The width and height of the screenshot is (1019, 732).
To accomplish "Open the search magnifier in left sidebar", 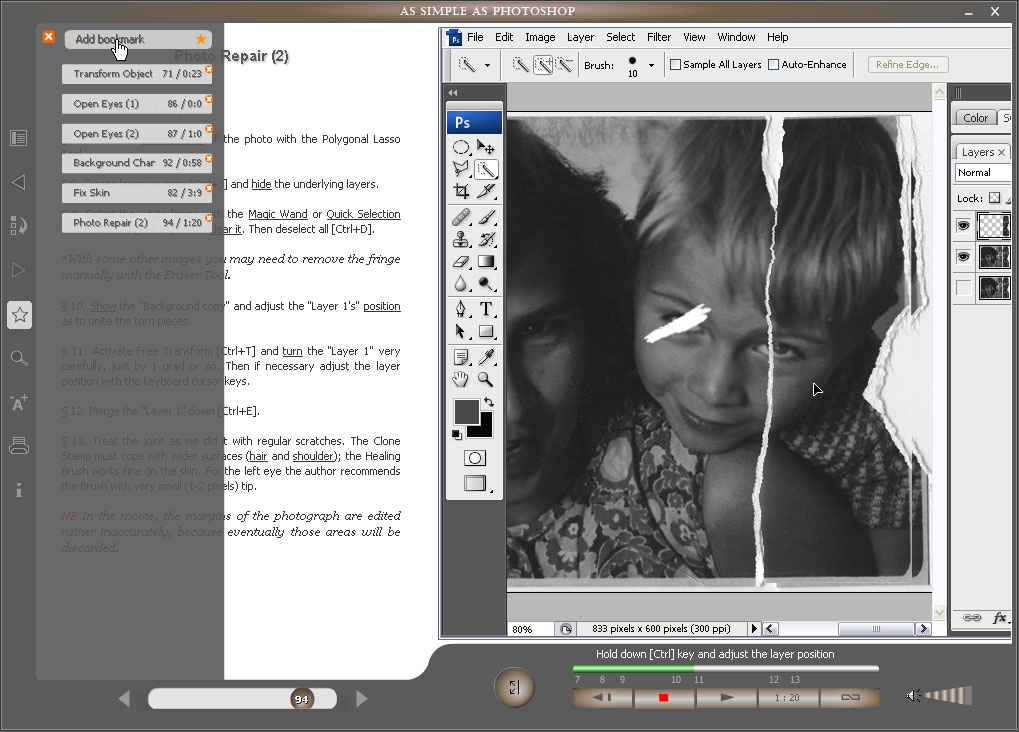I will click(x=19, y=358).
